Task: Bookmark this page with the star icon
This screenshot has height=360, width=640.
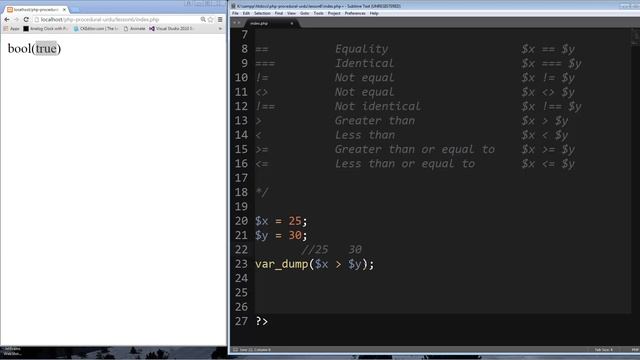Action: click(x=211, y=19)
